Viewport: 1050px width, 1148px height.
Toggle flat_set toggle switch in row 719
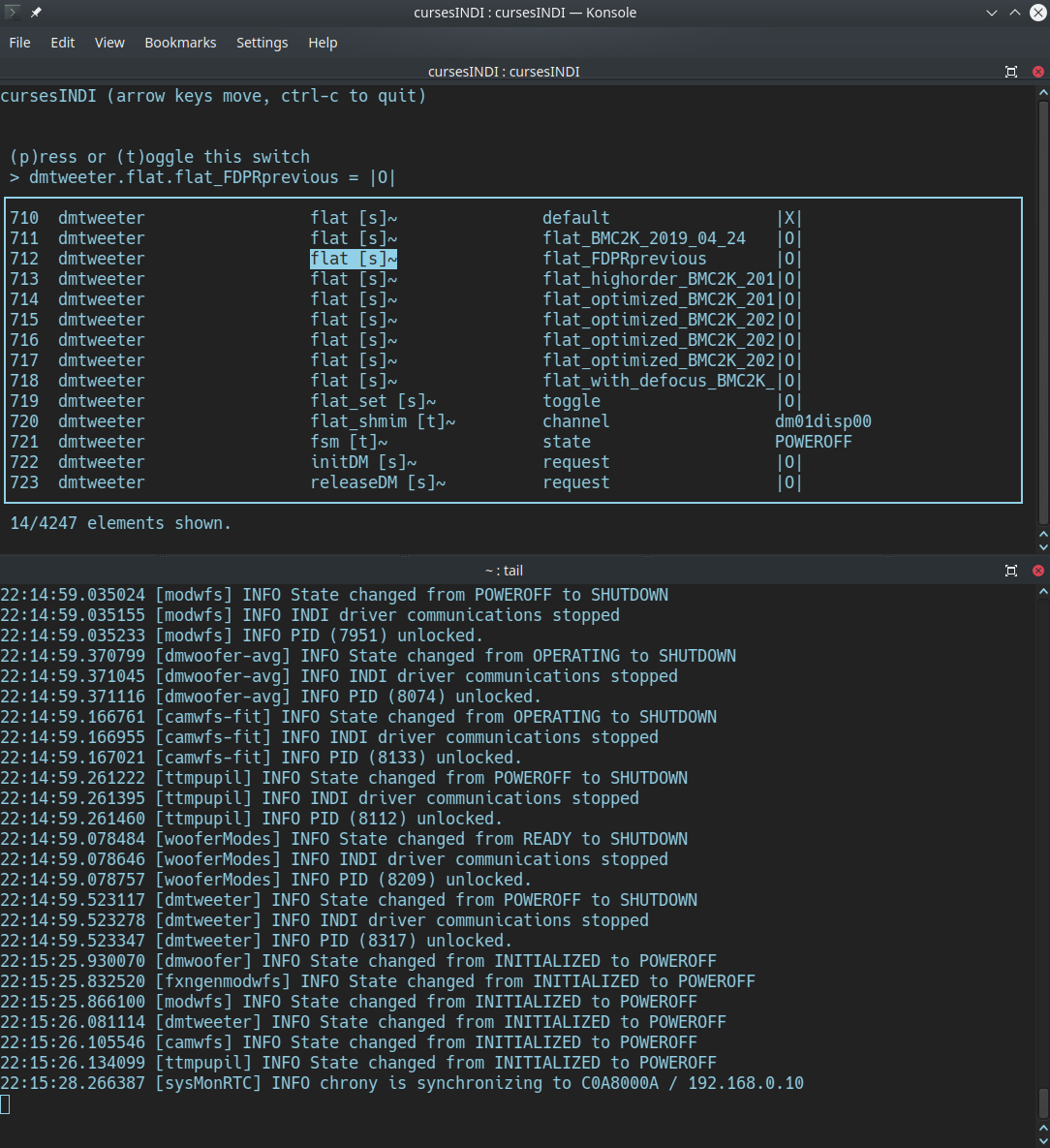[789, 402]
